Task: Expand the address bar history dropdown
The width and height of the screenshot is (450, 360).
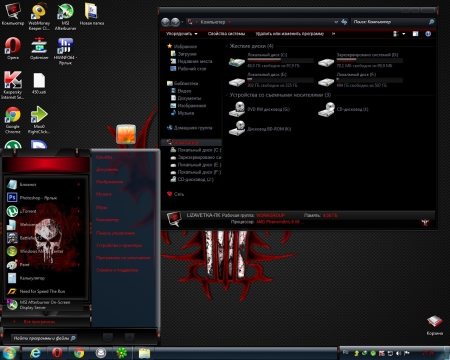Action: tap(336, 22)
